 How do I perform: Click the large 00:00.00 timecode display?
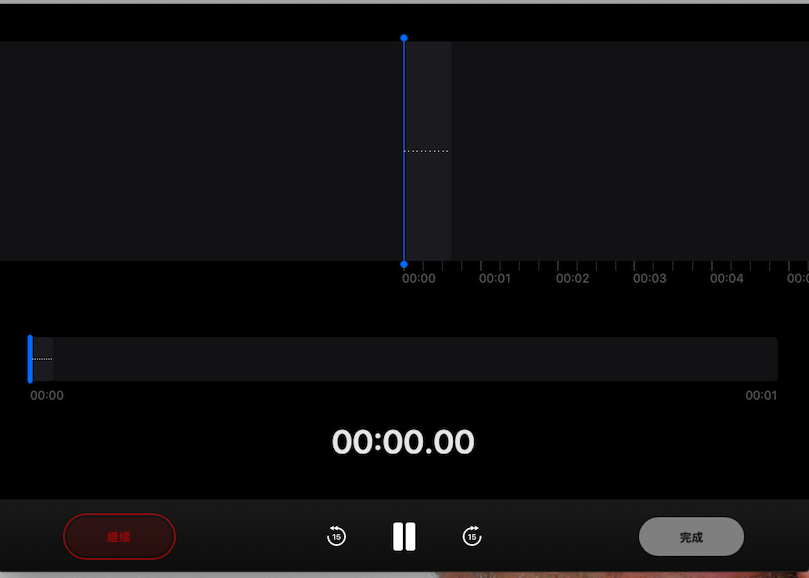point(403,442)
